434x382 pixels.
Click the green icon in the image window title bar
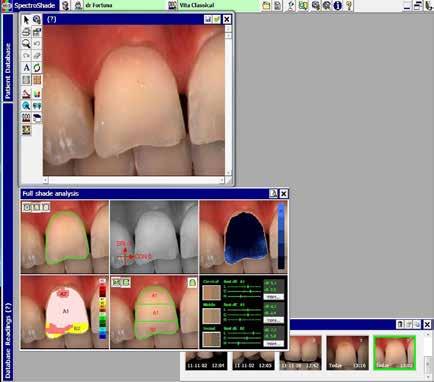point(217,19)
